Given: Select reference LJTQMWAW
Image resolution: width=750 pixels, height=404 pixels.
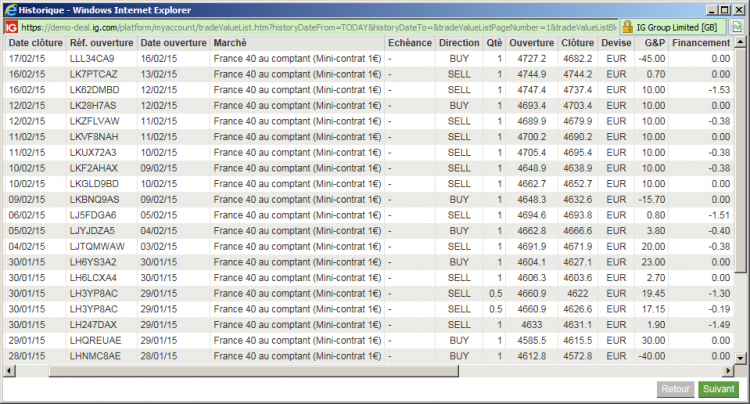Looking at the screenshot, I should [x=97, y=247].
